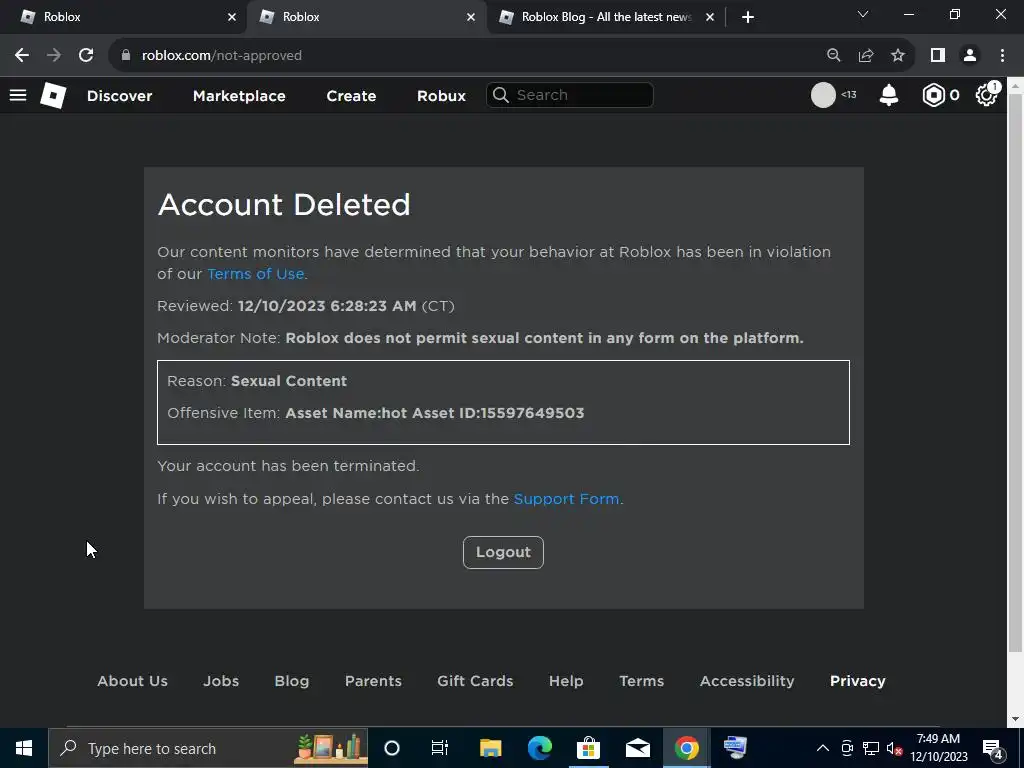Click the search magnifier in Roblox search
The height and width of the screenshot is (768, 1024).
point(501,95)
